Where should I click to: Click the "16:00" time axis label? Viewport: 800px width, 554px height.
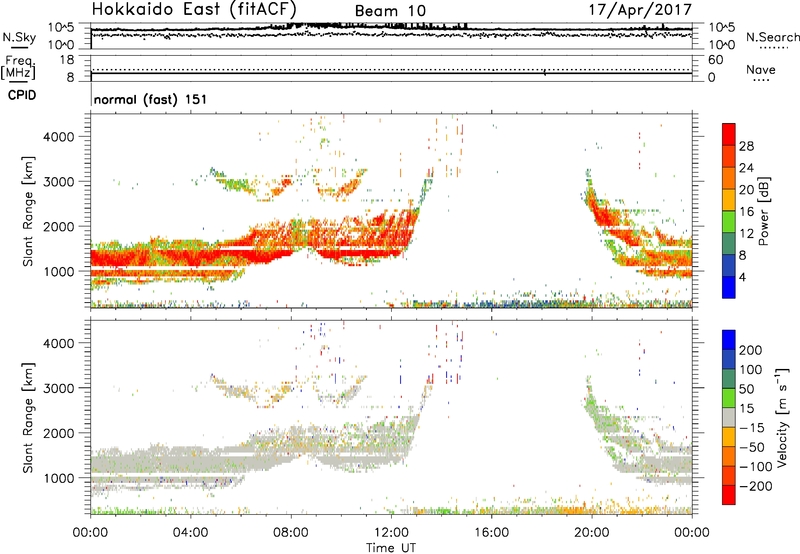[x=491, y=533]
